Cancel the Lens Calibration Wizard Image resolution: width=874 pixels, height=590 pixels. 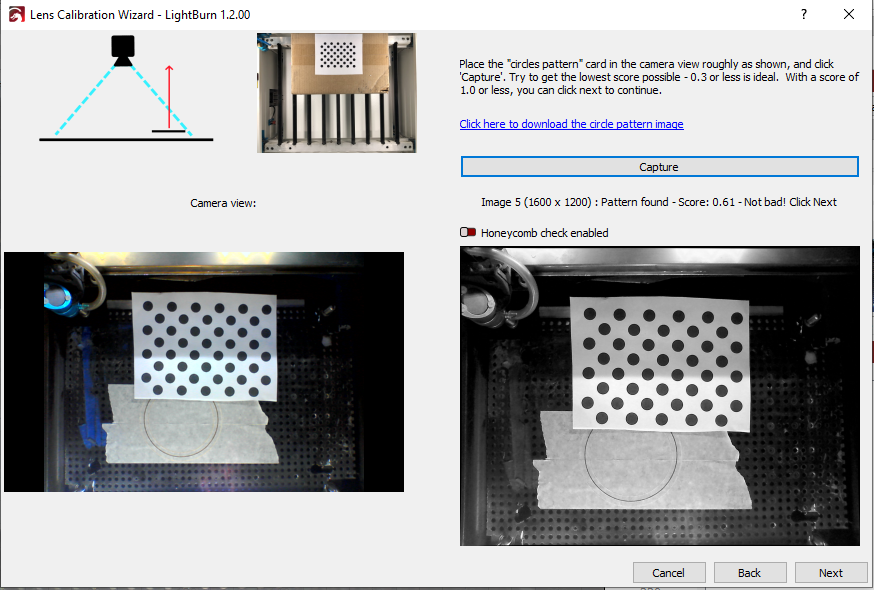[669, 573]
